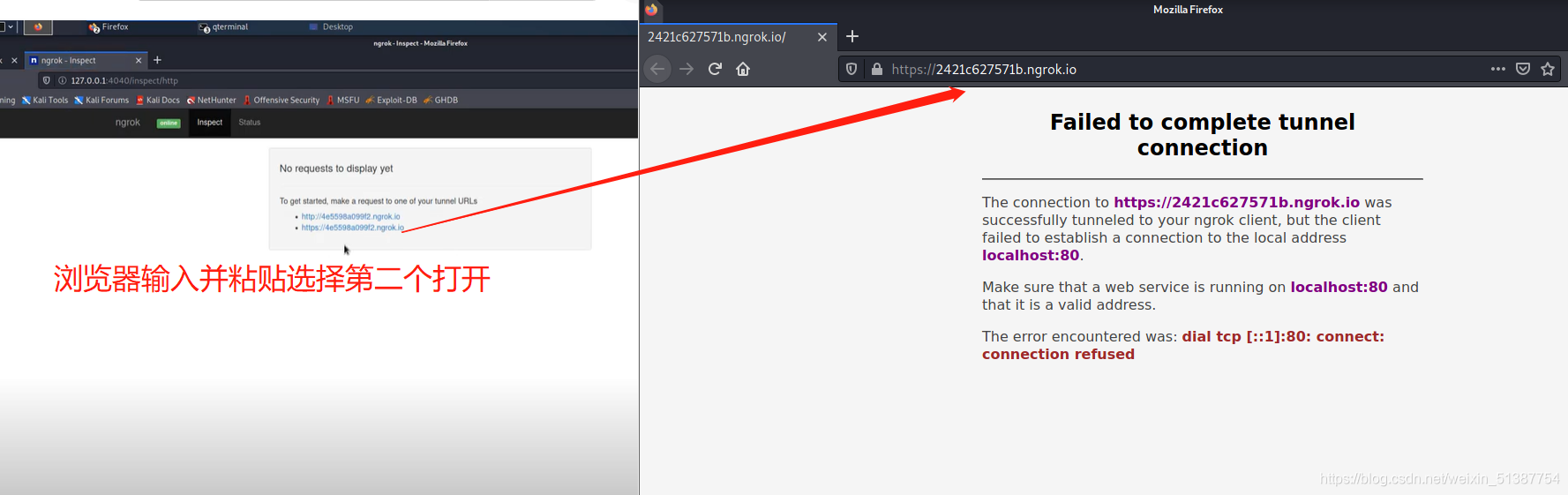This screenshot has height=495, width=1568.
Task: Save page to Pocket
Action: click(1523, 69)
